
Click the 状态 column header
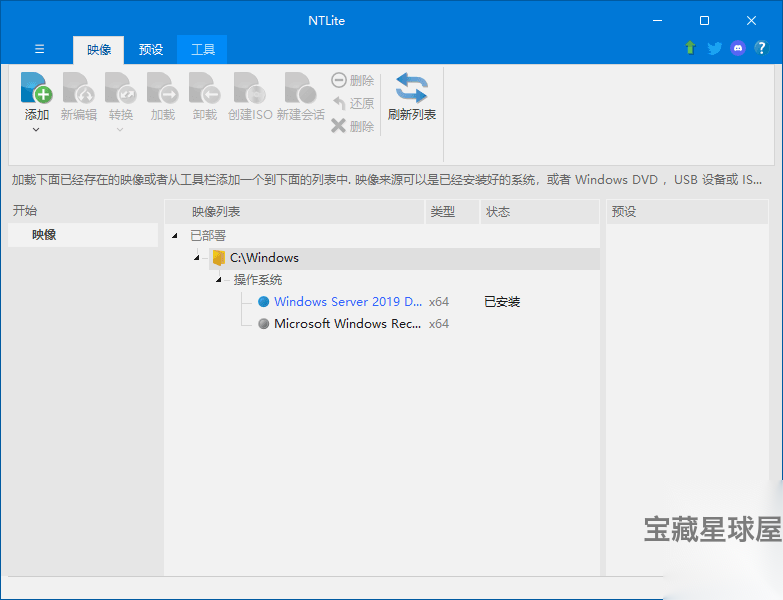coord(540,212)
